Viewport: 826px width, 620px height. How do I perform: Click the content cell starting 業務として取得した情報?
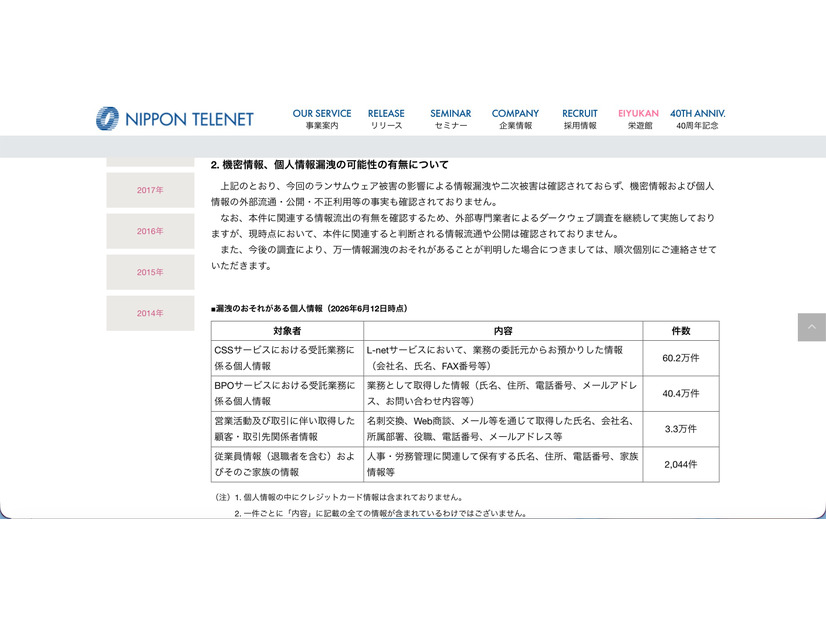[503, 393]
